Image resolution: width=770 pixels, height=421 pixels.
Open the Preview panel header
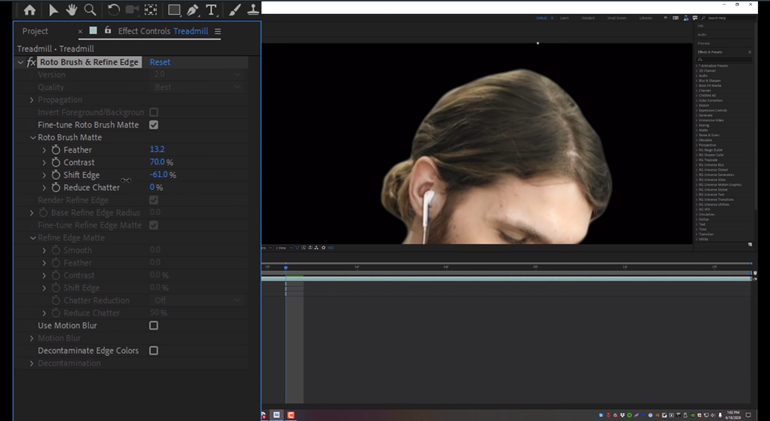point(704,43)
